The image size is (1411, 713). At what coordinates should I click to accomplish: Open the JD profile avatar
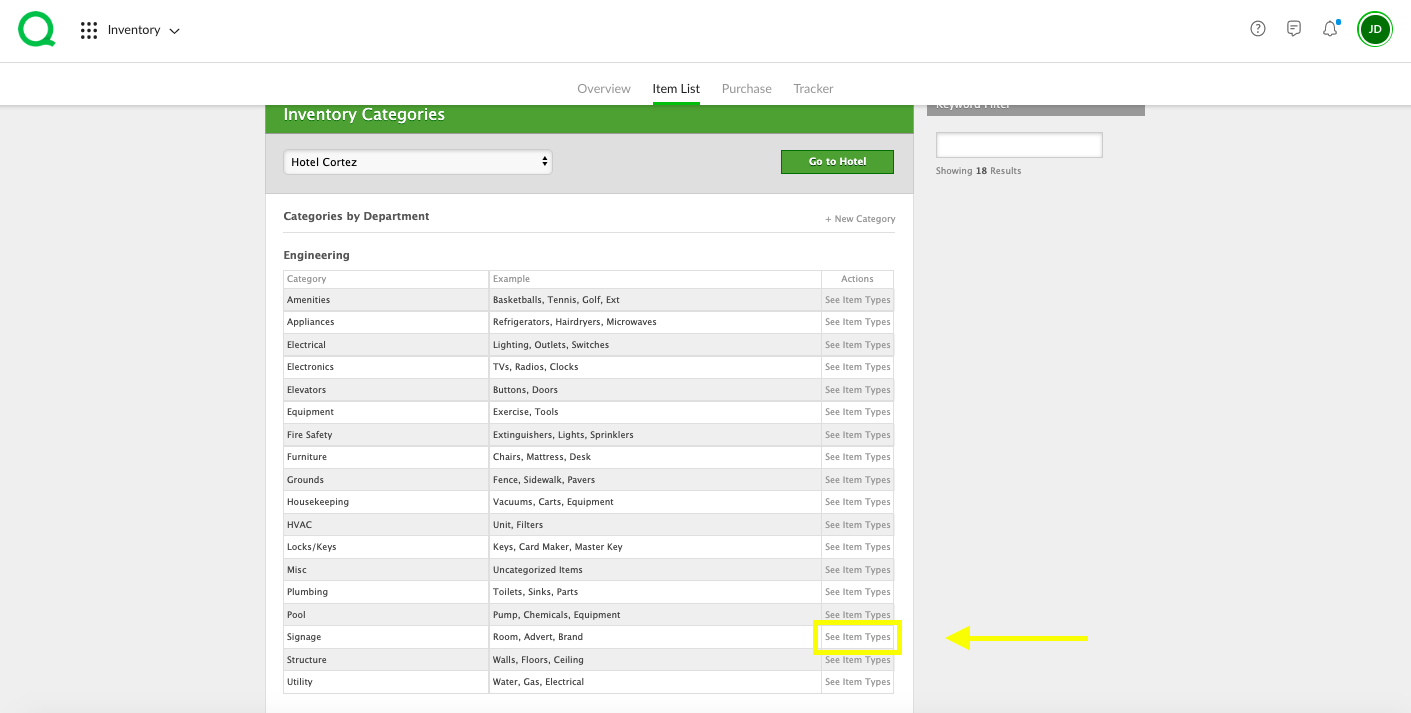pos(1375,29)
